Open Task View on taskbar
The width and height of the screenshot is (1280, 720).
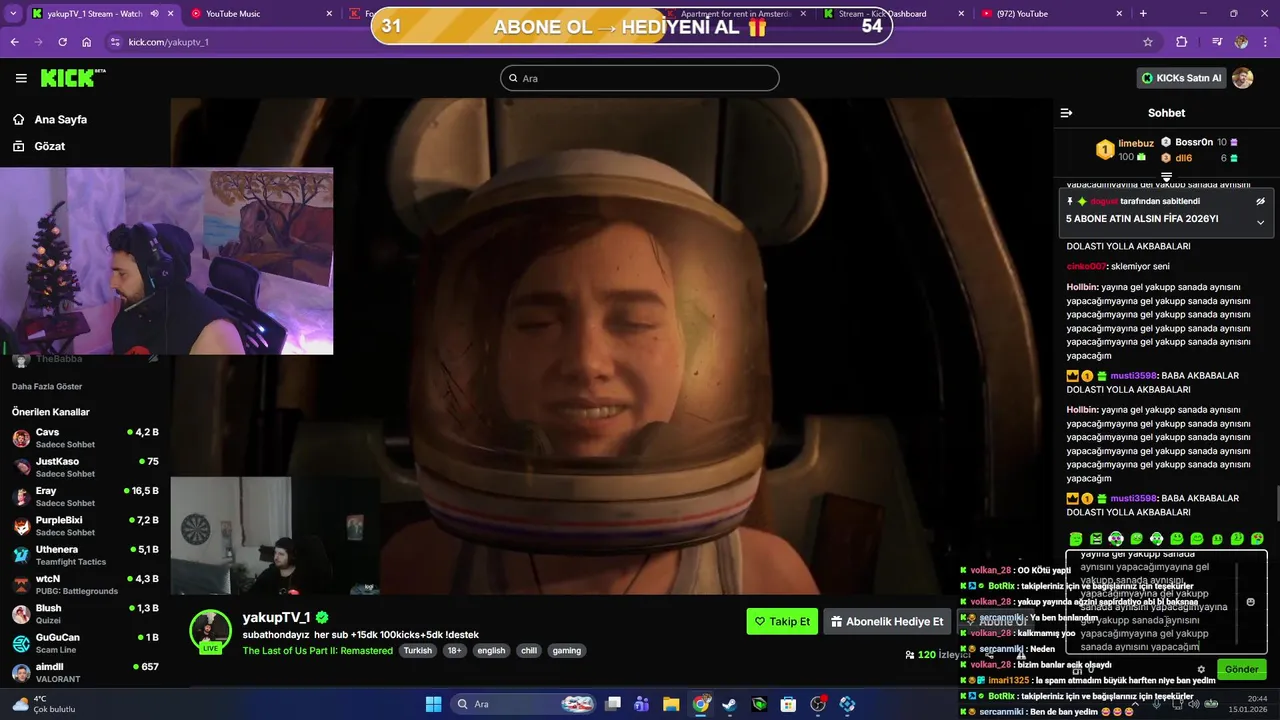[613, 704]
